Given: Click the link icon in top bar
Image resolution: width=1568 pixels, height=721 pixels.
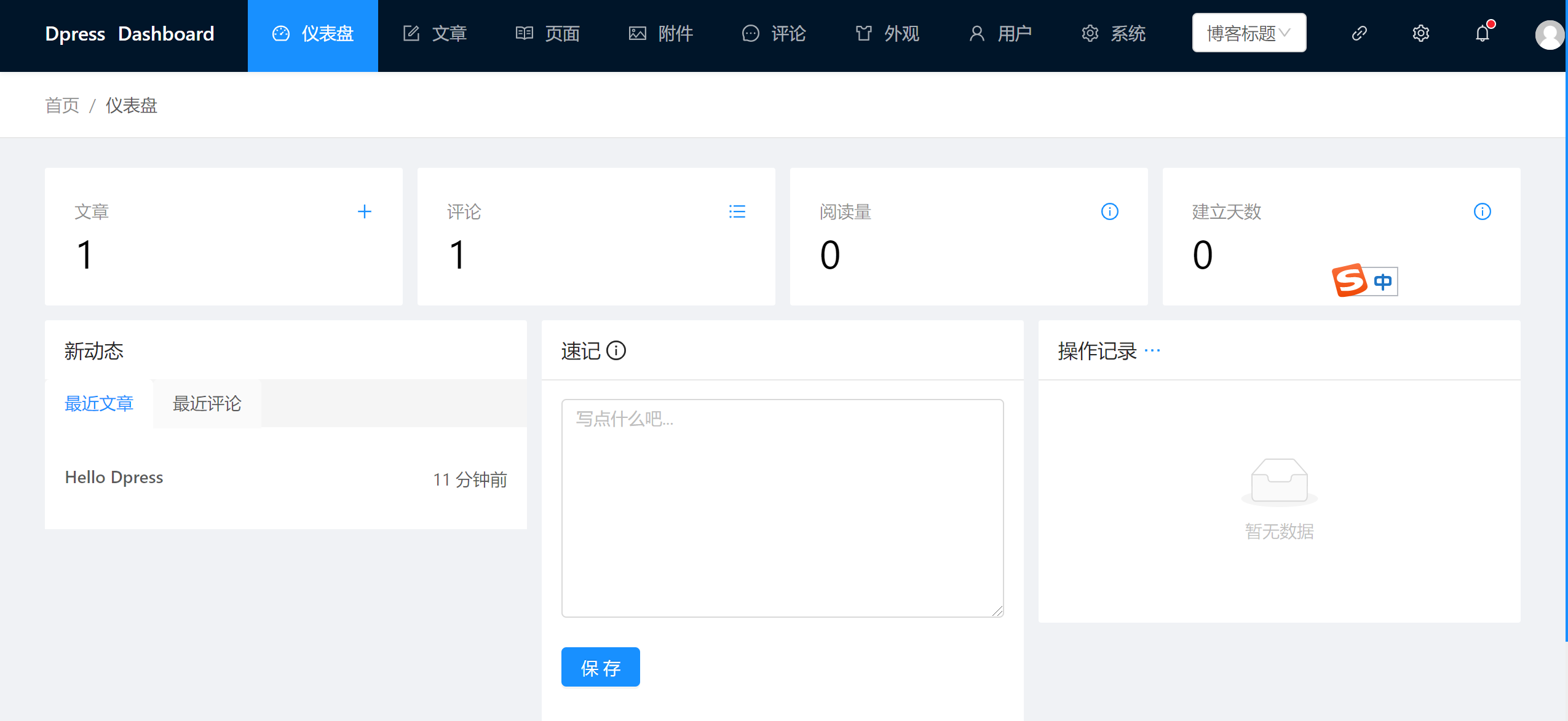Looking at the screenshot, I should [x=1359, y=33].
